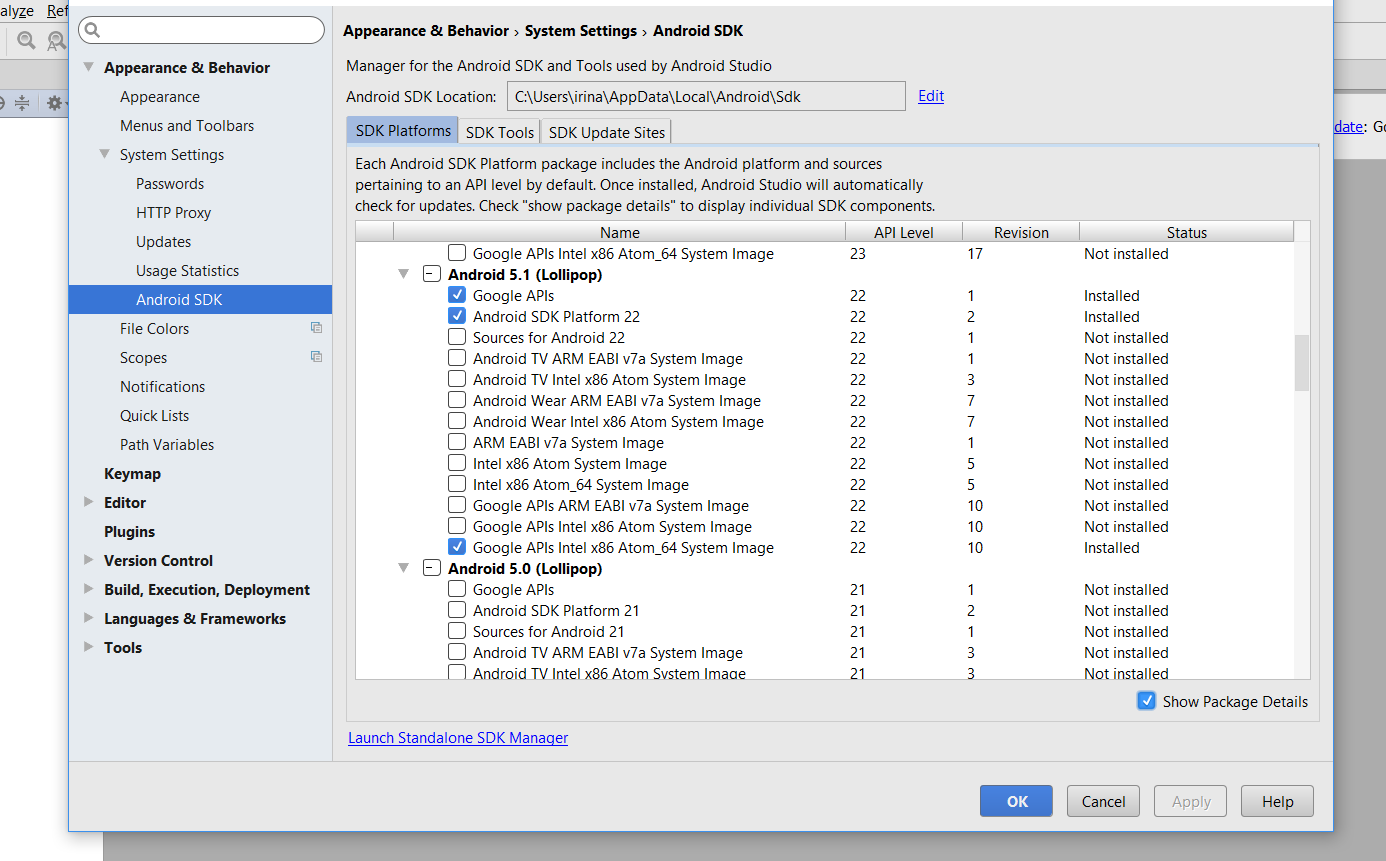Click System Settings in the breadcrumb
The width and height of the screenshot is (1386, 861).
(581, 31)
